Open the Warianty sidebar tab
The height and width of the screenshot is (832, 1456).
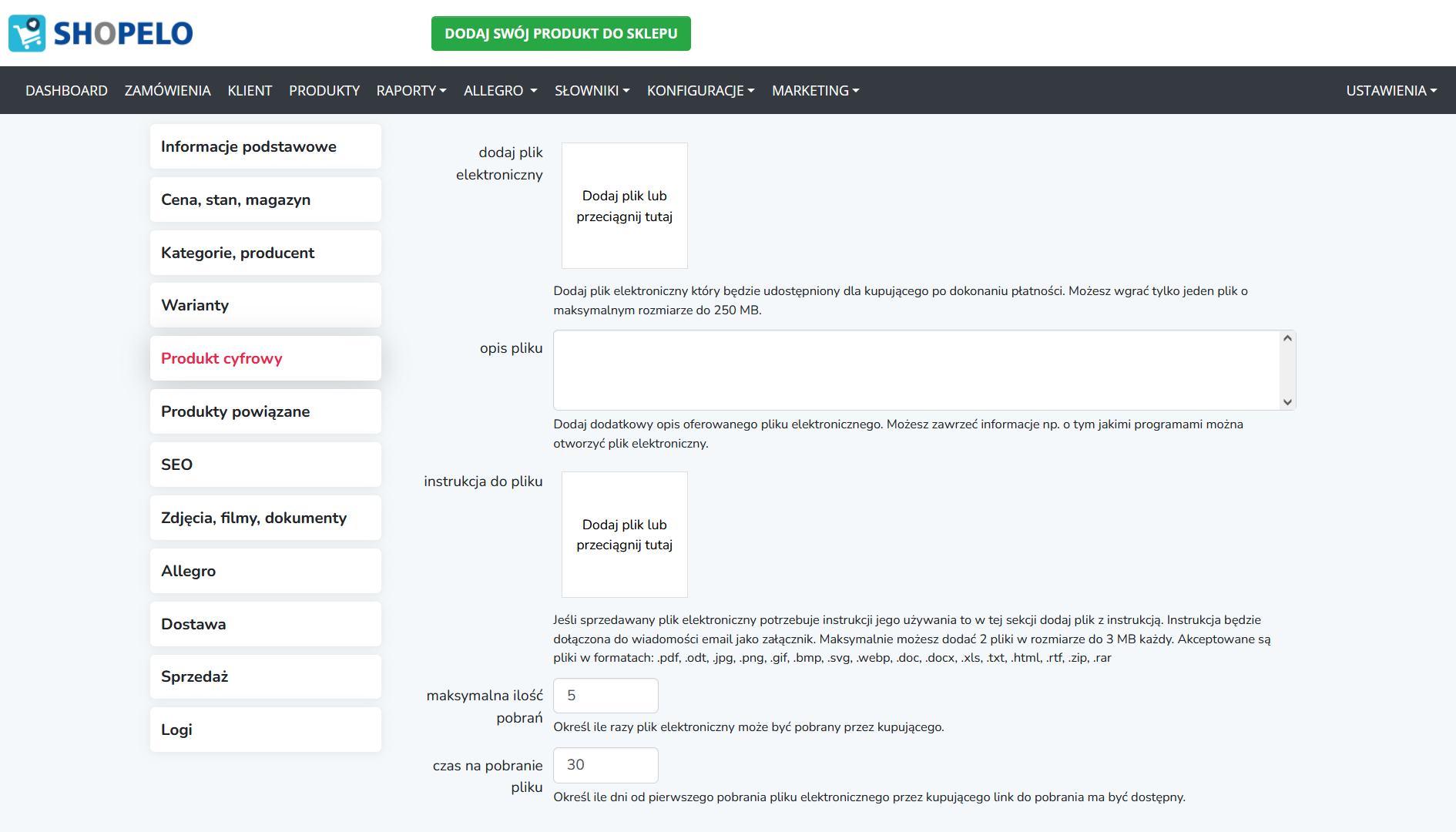pos(266,305)
